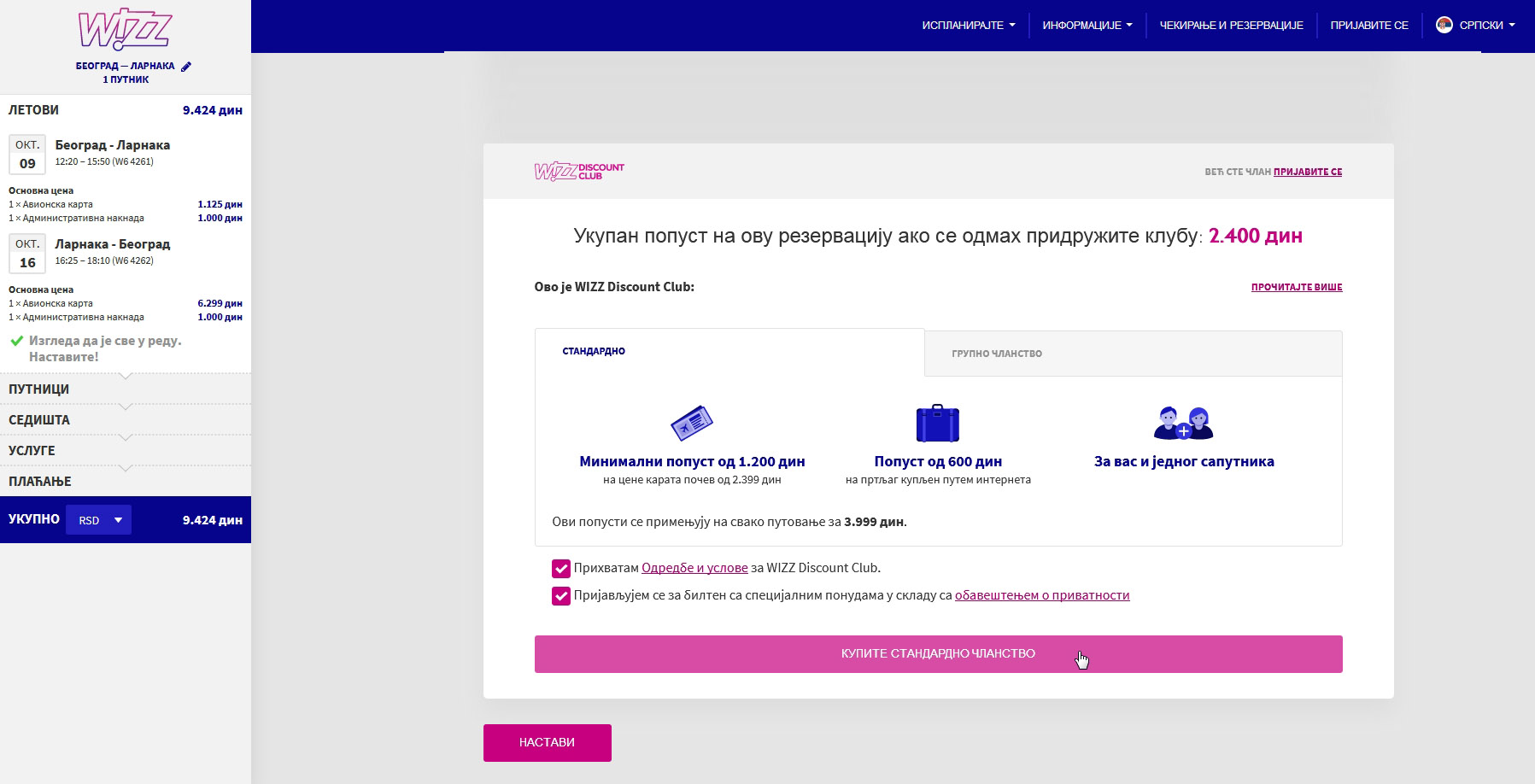Expand the ПЛАЋАЊЕ section

(126, 482)
